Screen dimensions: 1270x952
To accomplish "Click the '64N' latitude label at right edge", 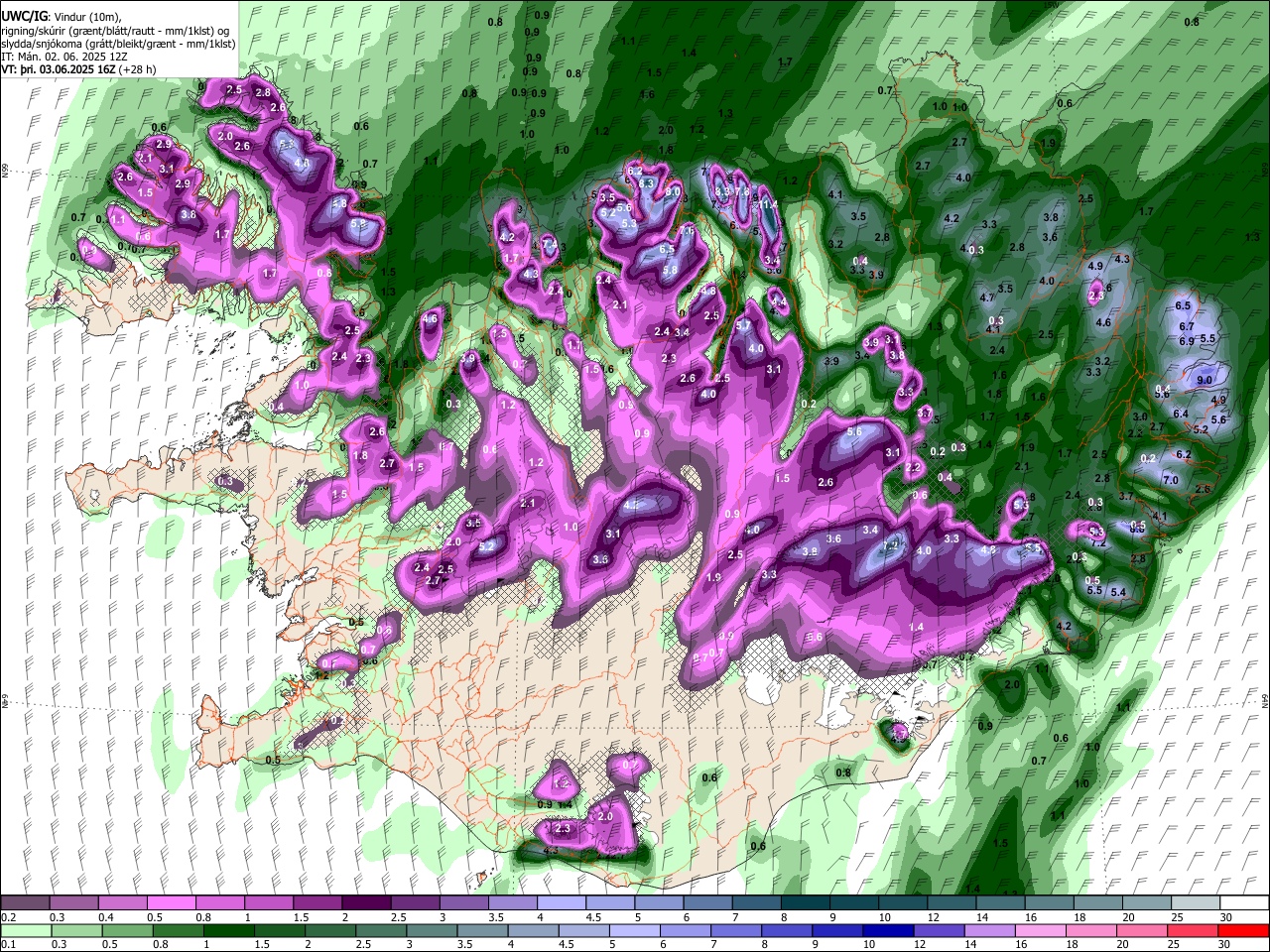I will (1265, 701).
